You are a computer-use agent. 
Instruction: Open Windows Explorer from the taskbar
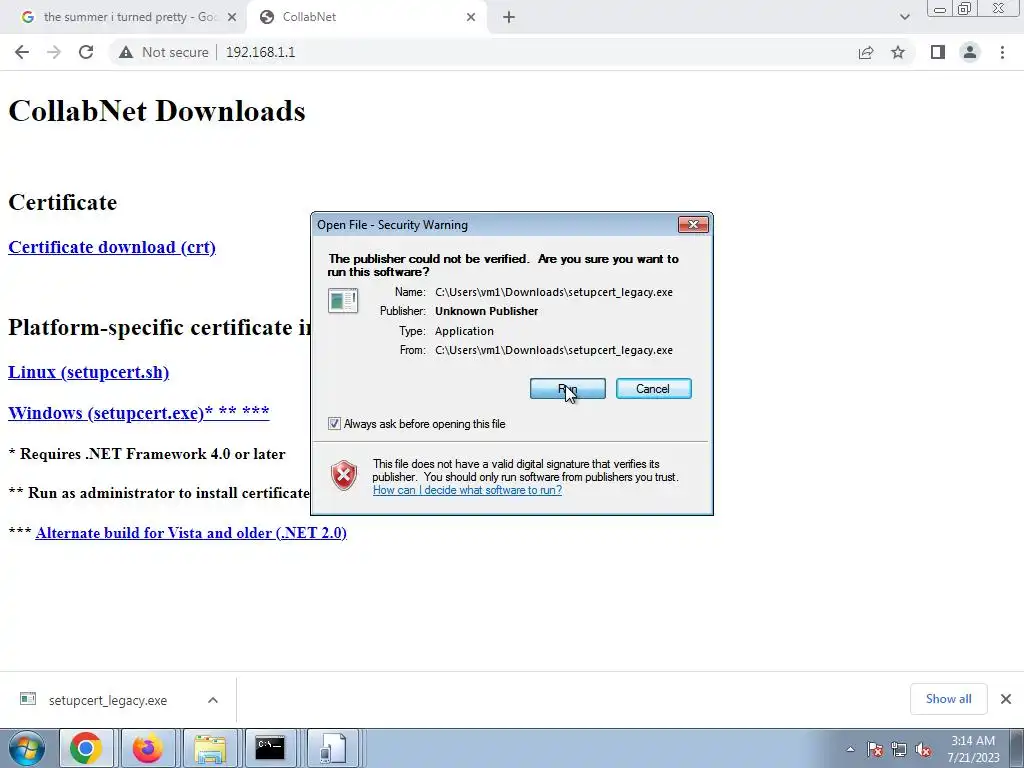tap(210, 748)
